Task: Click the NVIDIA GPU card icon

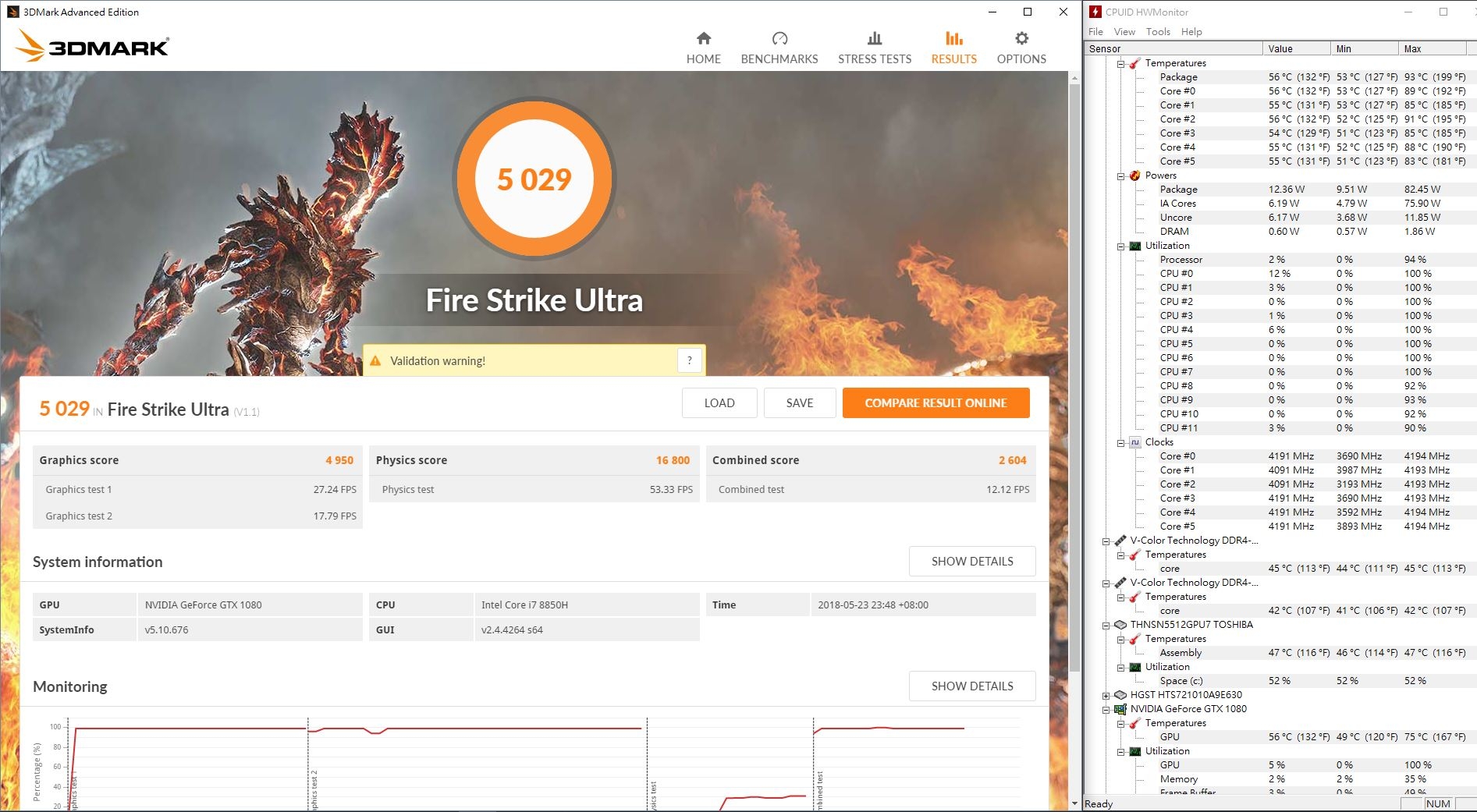Action: point(1120,709)
